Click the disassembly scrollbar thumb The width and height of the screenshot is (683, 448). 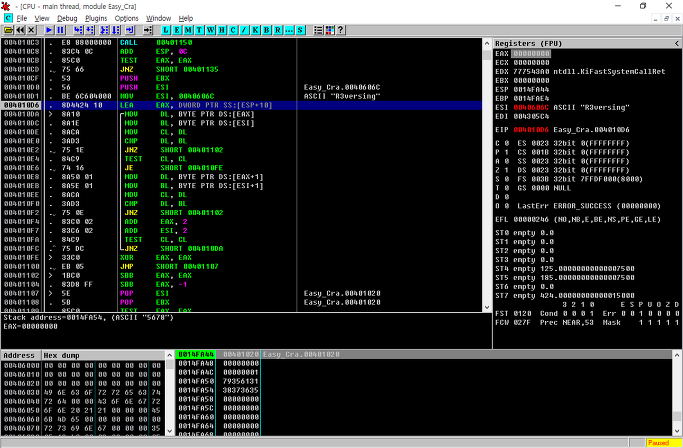(x=487, y=55)
